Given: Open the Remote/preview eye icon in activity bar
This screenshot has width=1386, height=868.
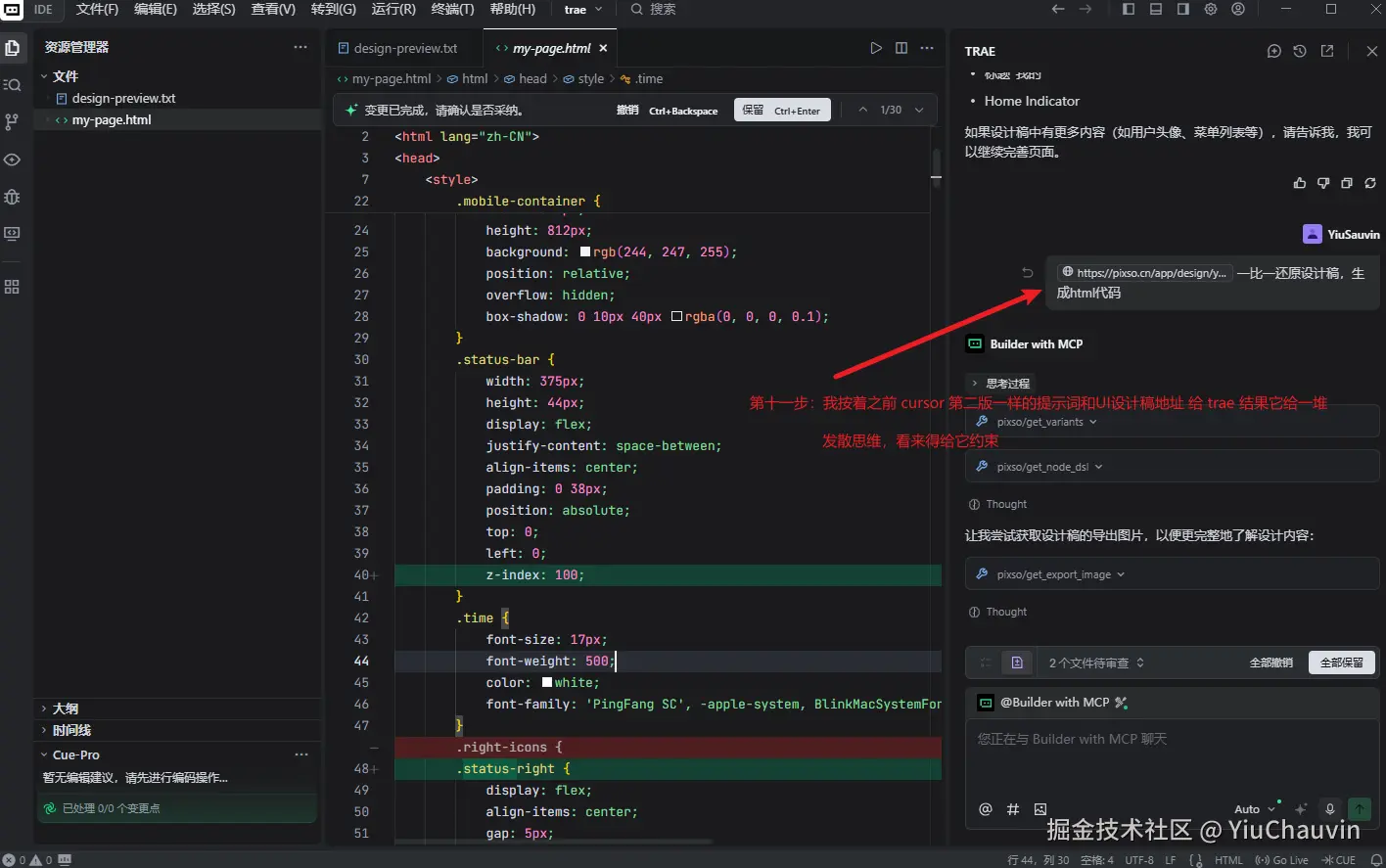Looking at the screenshot, I should point(13,160).
